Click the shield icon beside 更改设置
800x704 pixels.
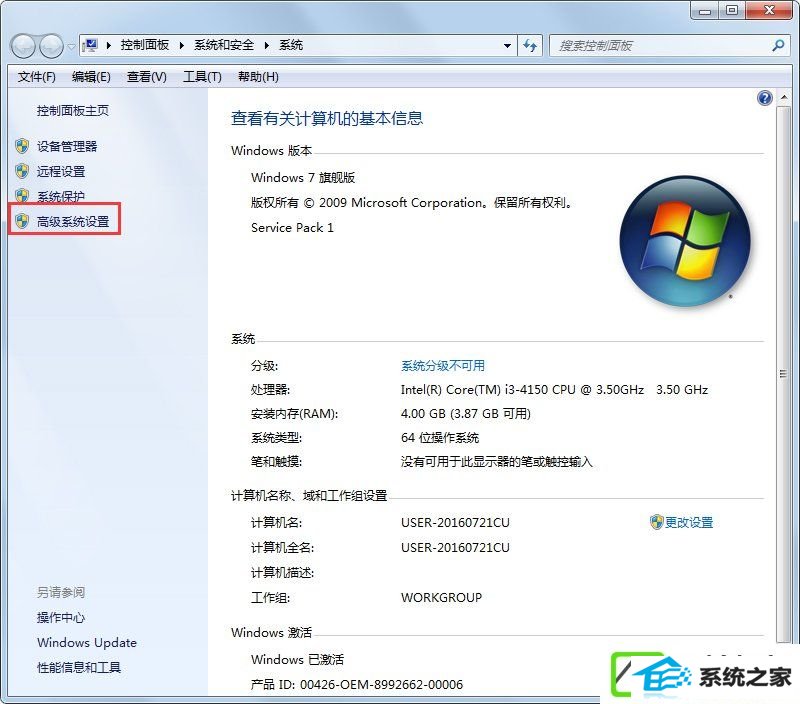(x=656, y=522)
